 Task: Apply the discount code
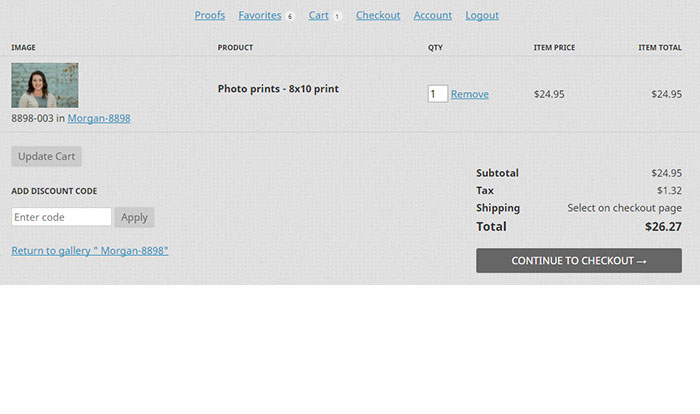click(x=134, y=217)
